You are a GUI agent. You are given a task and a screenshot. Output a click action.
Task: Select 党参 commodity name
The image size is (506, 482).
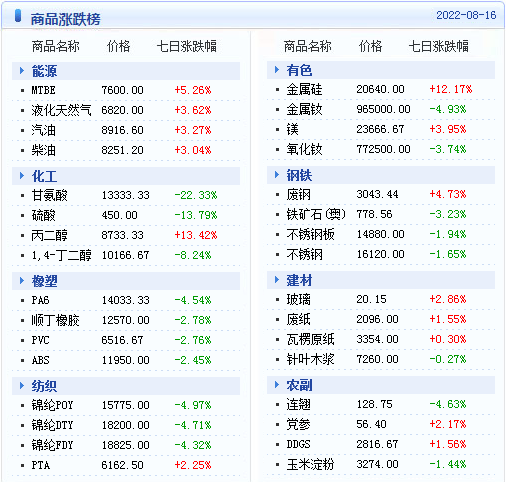(x=298, y=424)
